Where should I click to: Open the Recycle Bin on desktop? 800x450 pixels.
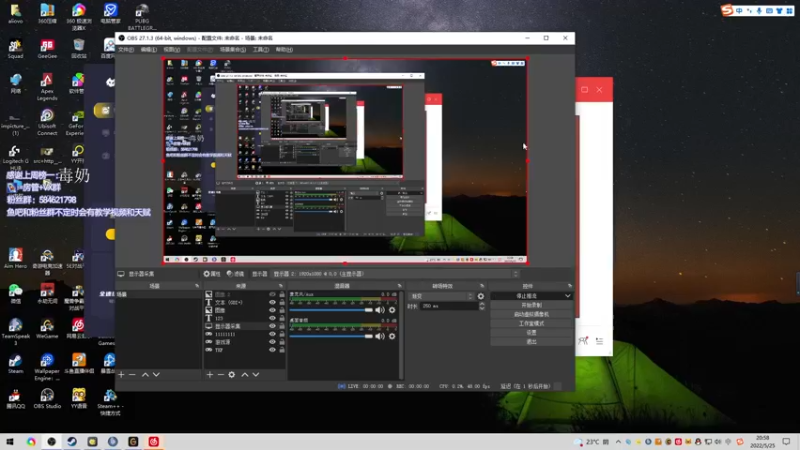[x=79, y=49]
